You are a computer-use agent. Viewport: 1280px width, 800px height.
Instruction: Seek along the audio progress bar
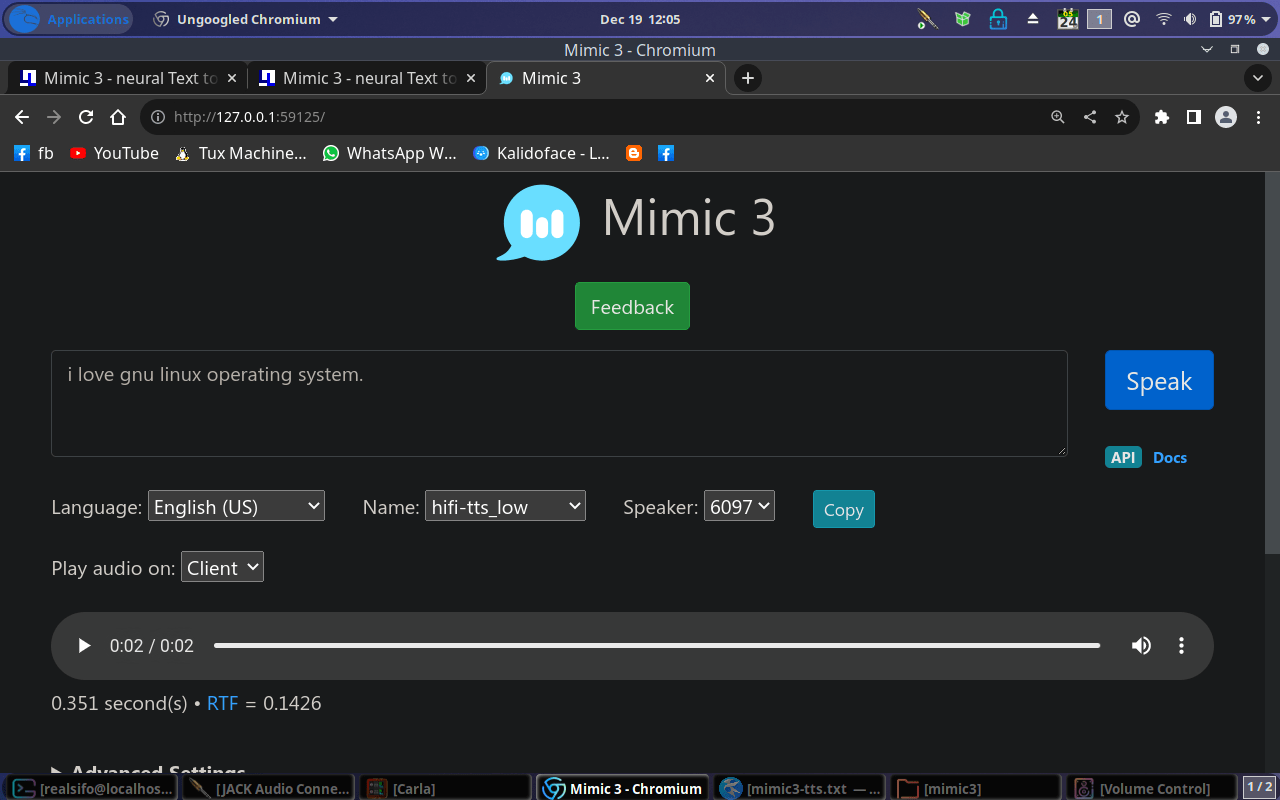(657, 646)
